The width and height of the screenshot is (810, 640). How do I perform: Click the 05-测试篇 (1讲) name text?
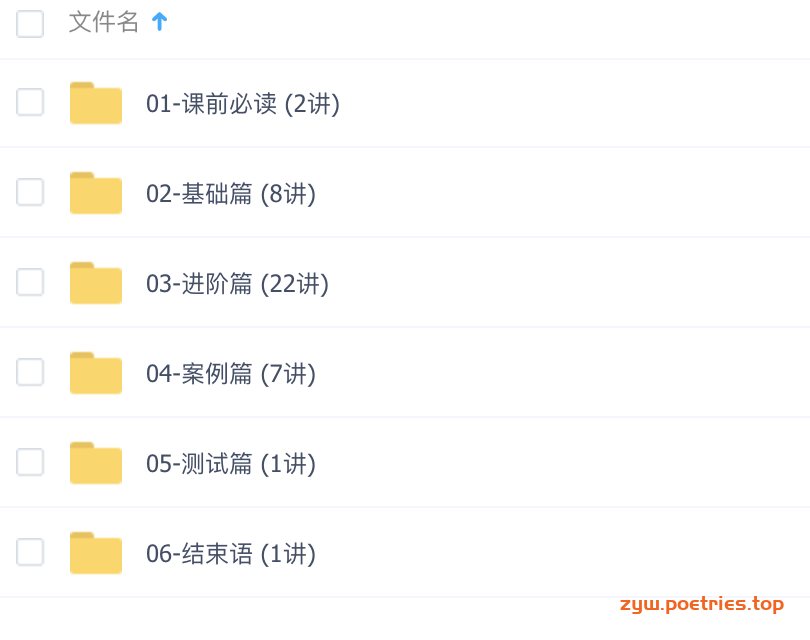(x=230, y=463)
